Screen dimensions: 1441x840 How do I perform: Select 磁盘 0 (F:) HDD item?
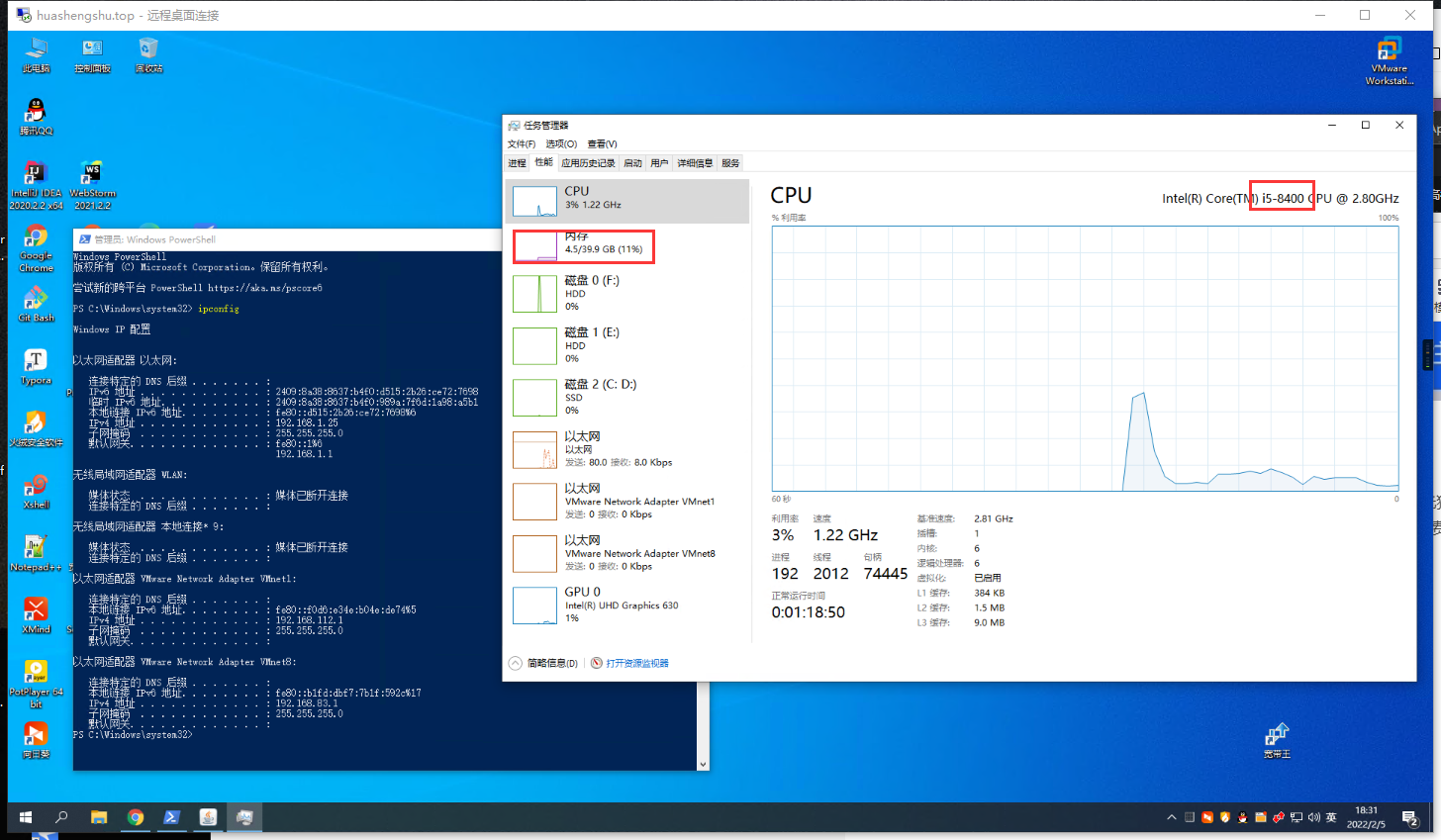(628, 294)
